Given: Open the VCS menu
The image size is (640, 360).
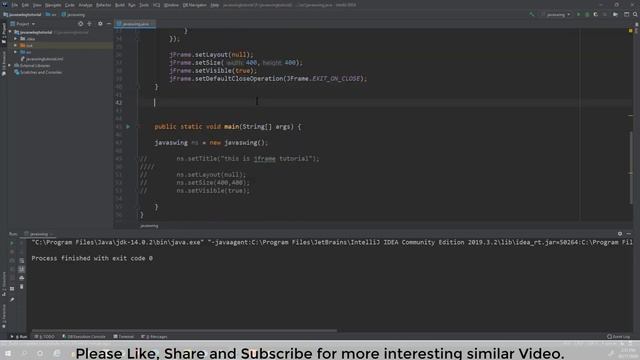Looking at the screenshot, I should [156, 5].
